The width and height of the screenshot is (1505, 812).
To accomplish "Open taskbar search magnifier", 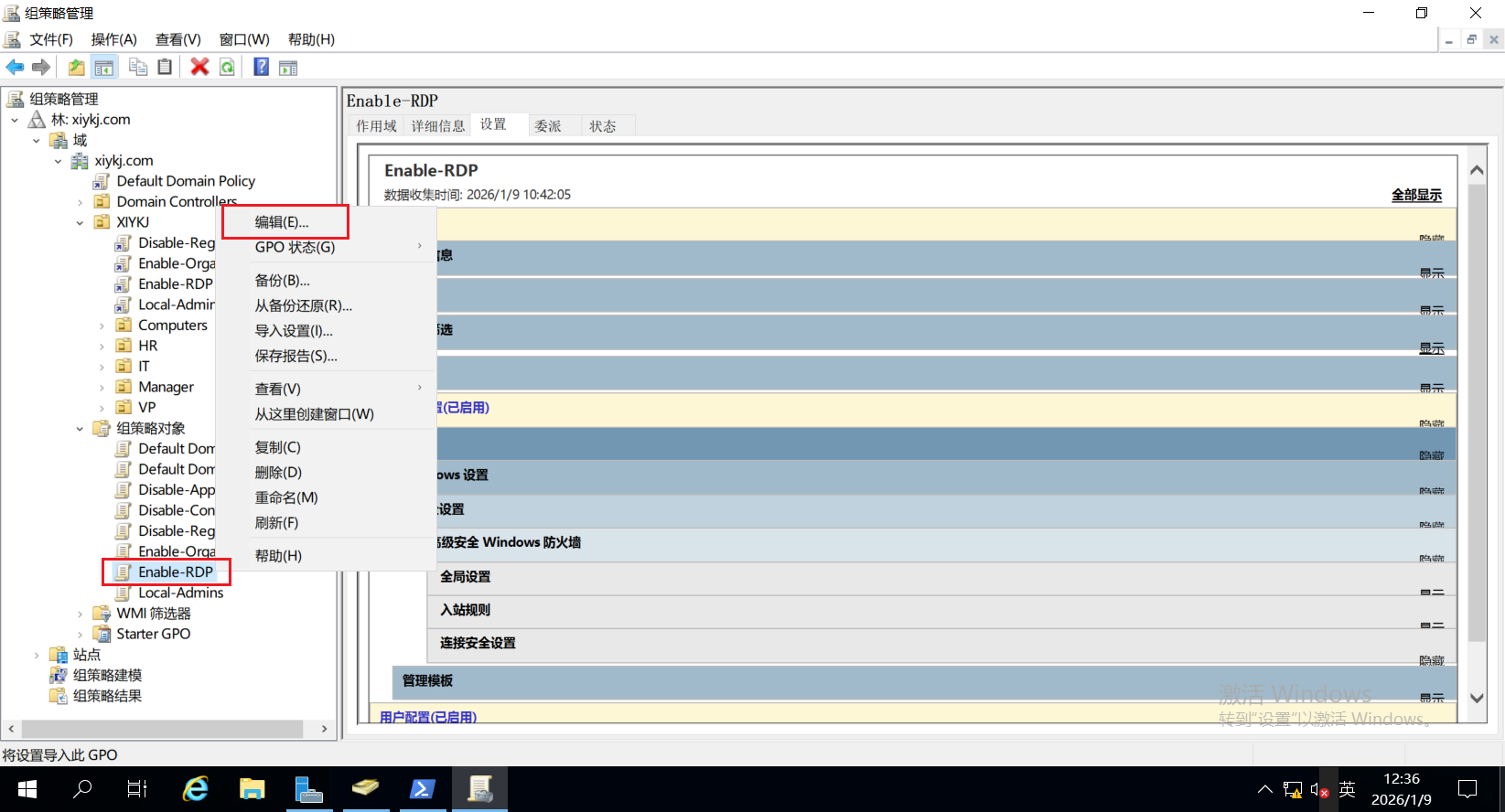I will click(82, 789).
